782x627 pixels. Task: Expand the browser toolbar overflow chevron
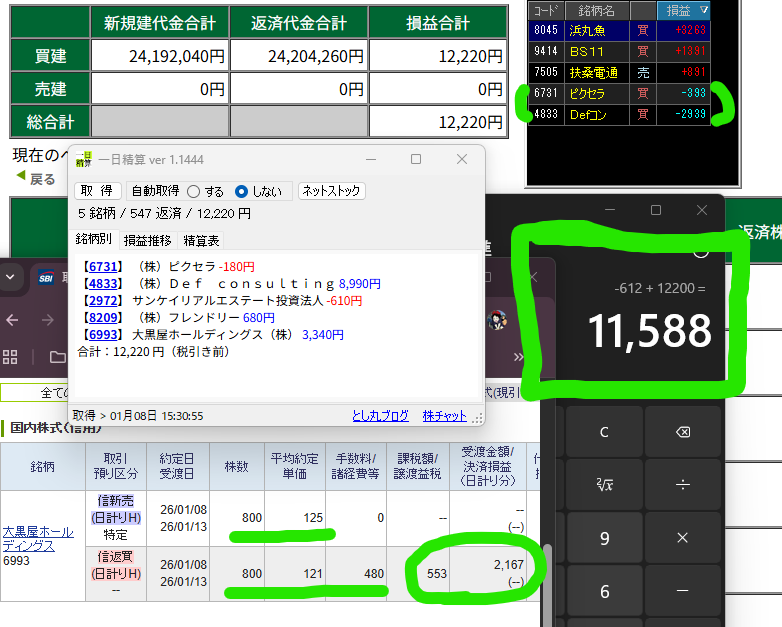520,357
